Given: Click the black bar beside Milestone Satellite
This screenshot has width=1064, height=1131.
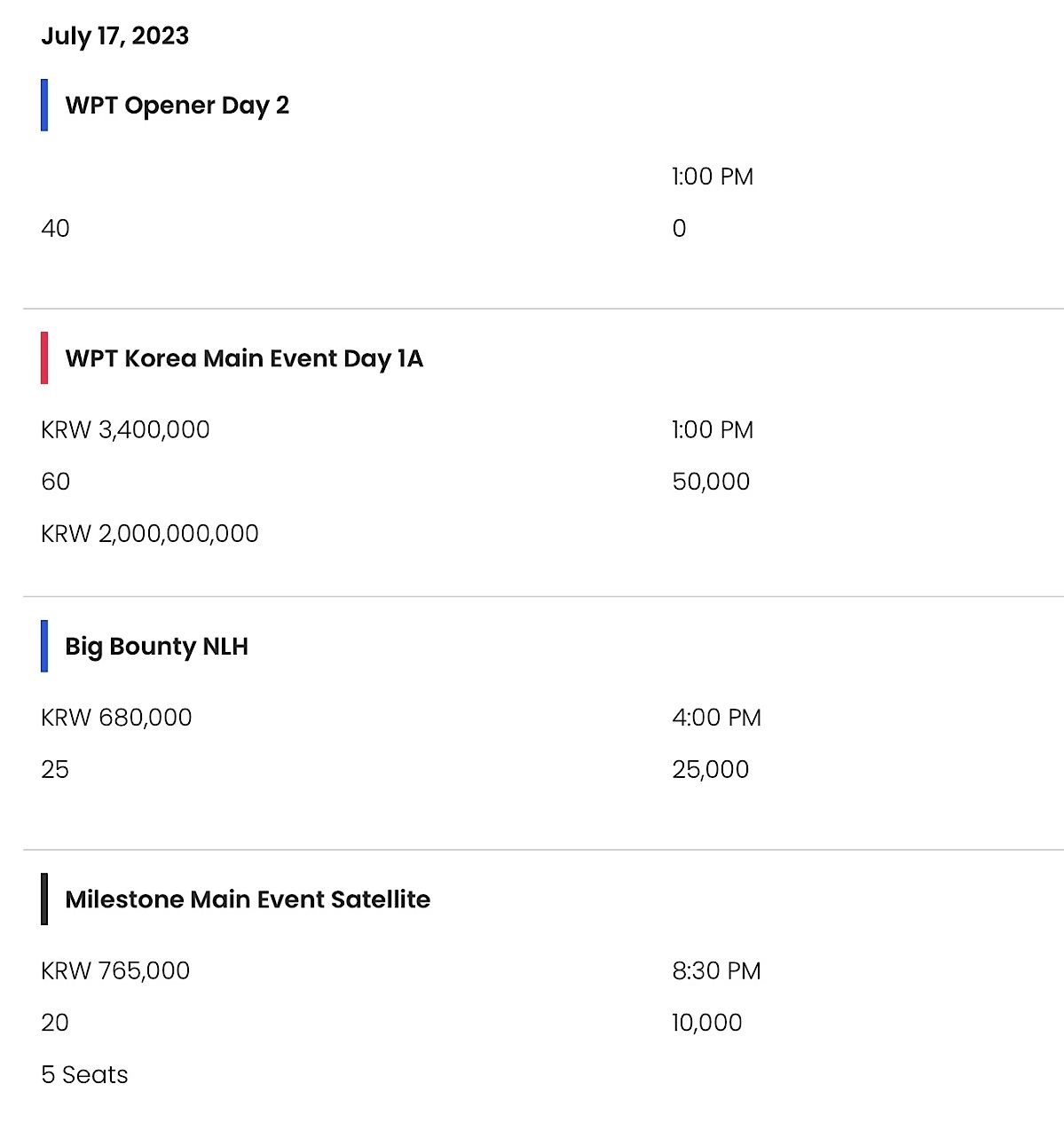Looking at the screenshot, I should tap(44, 899).
